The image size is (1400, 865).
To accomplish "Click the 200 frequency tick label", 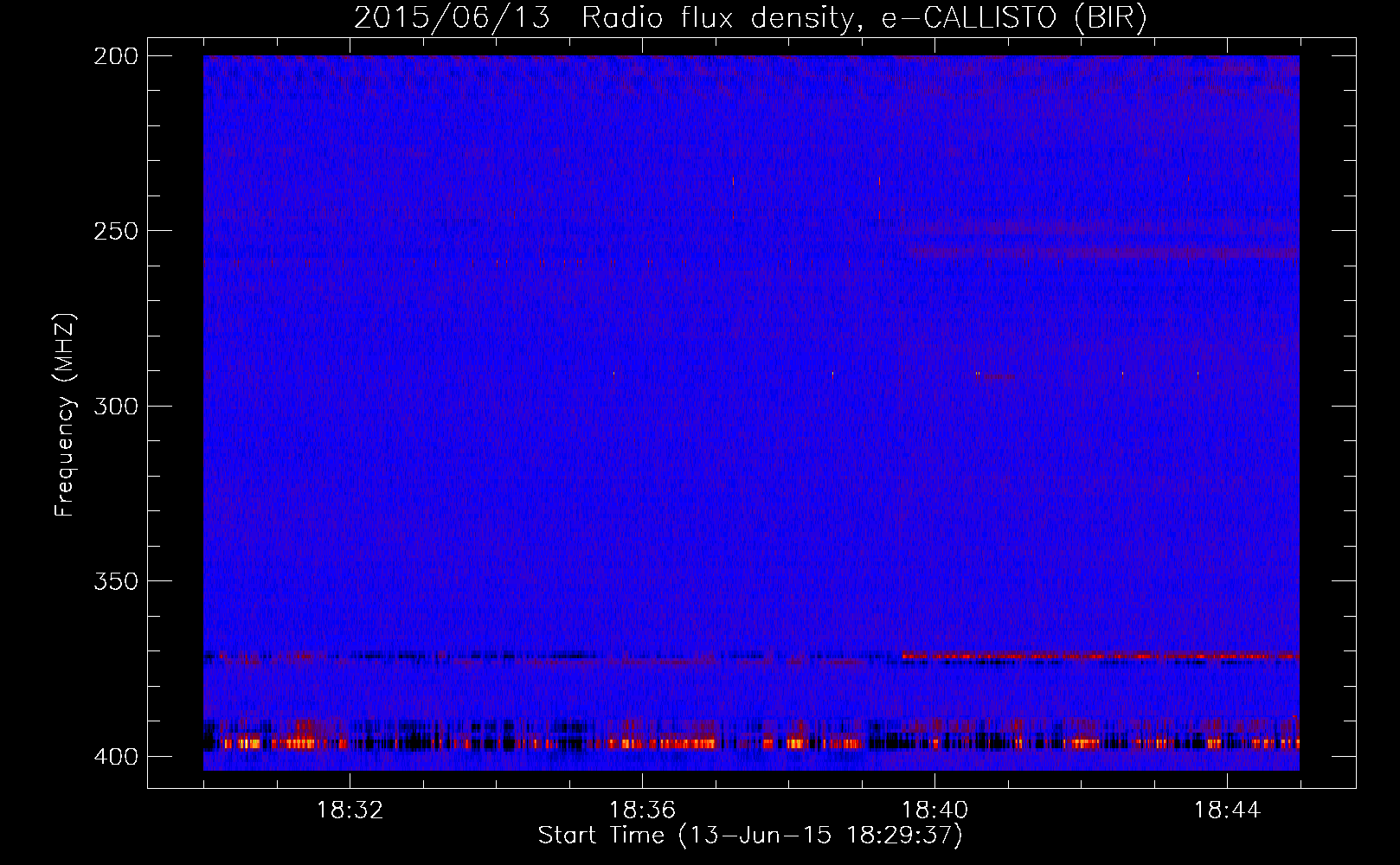I will [116, 56].
